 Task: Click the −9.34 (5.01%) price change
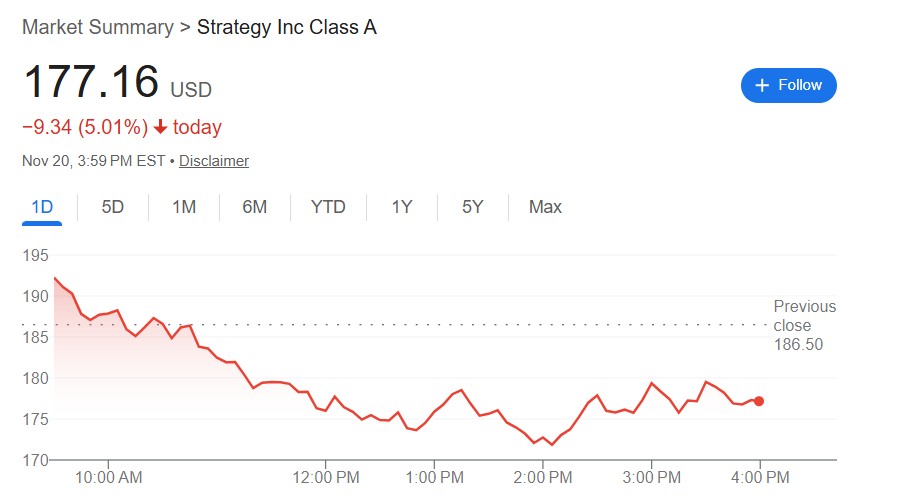tap(85, 127)
